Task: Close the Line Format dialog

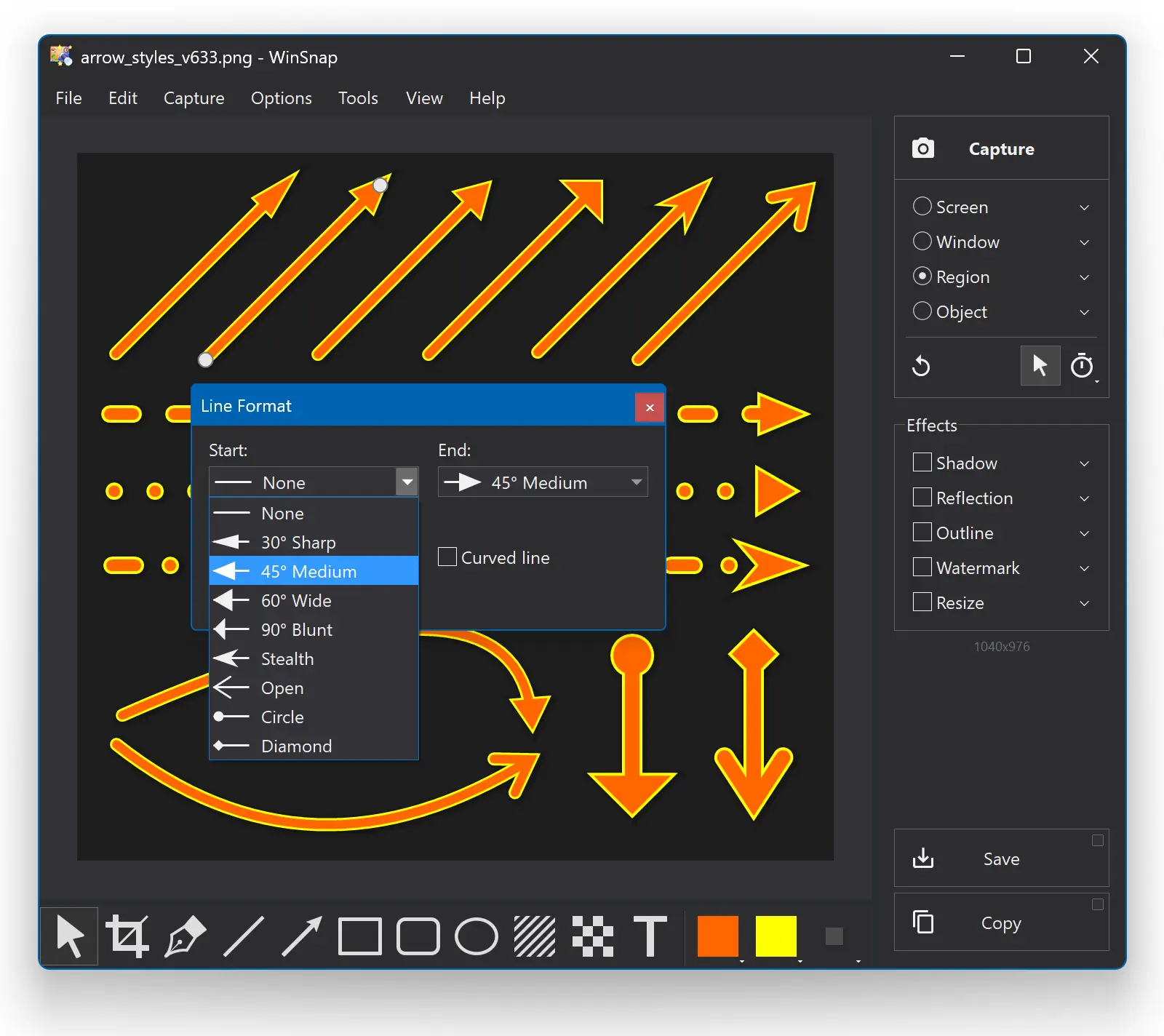Action: point(650,407)
